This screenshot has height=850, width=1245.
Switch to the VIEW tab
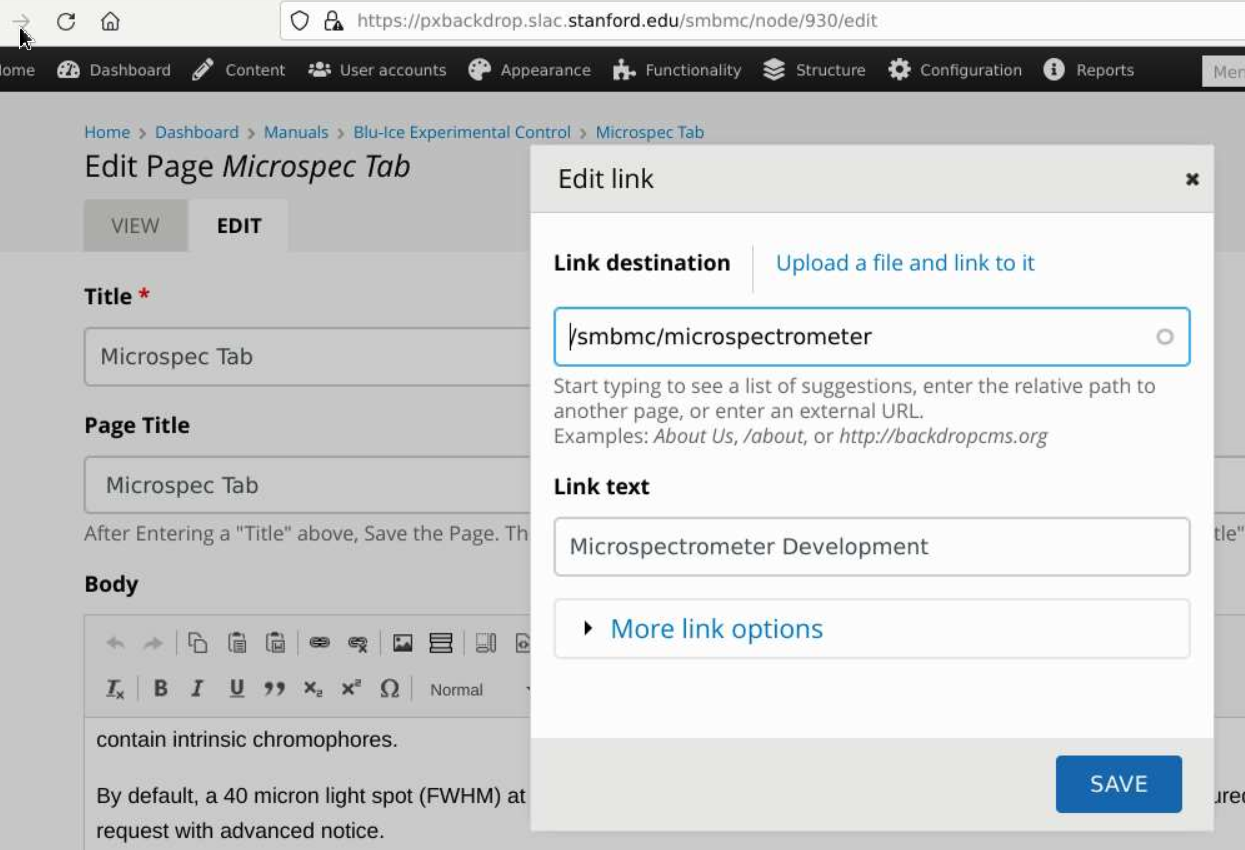(136, 225)
